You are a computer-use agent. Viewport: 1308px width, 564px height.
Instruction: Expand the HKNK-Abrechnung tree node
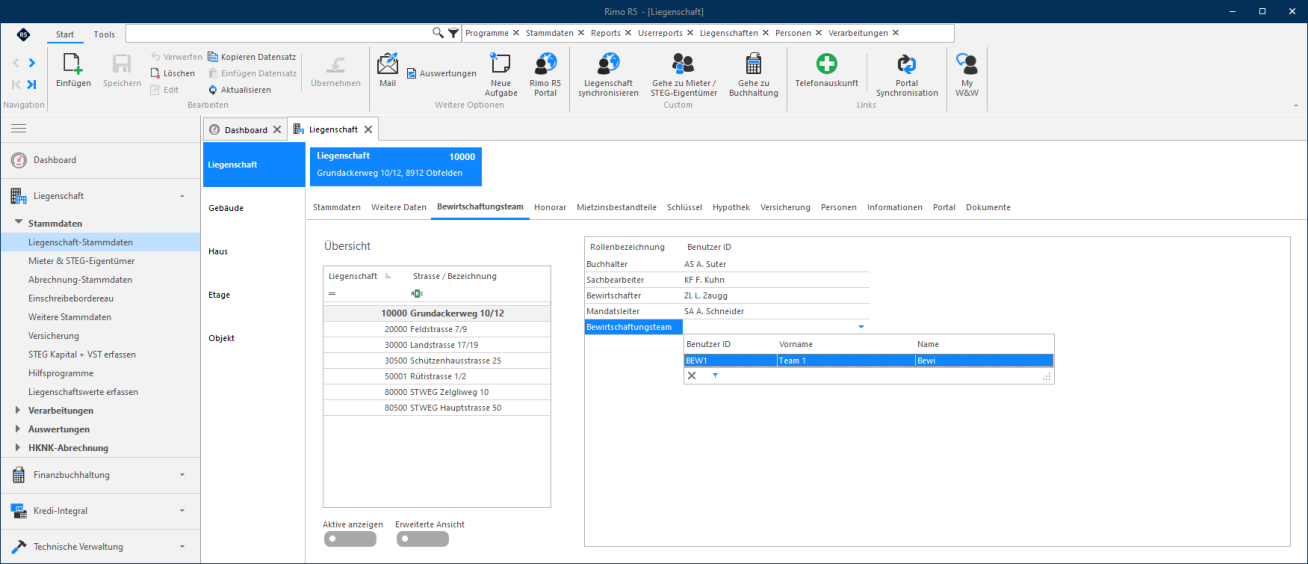[x=18, y=448]
